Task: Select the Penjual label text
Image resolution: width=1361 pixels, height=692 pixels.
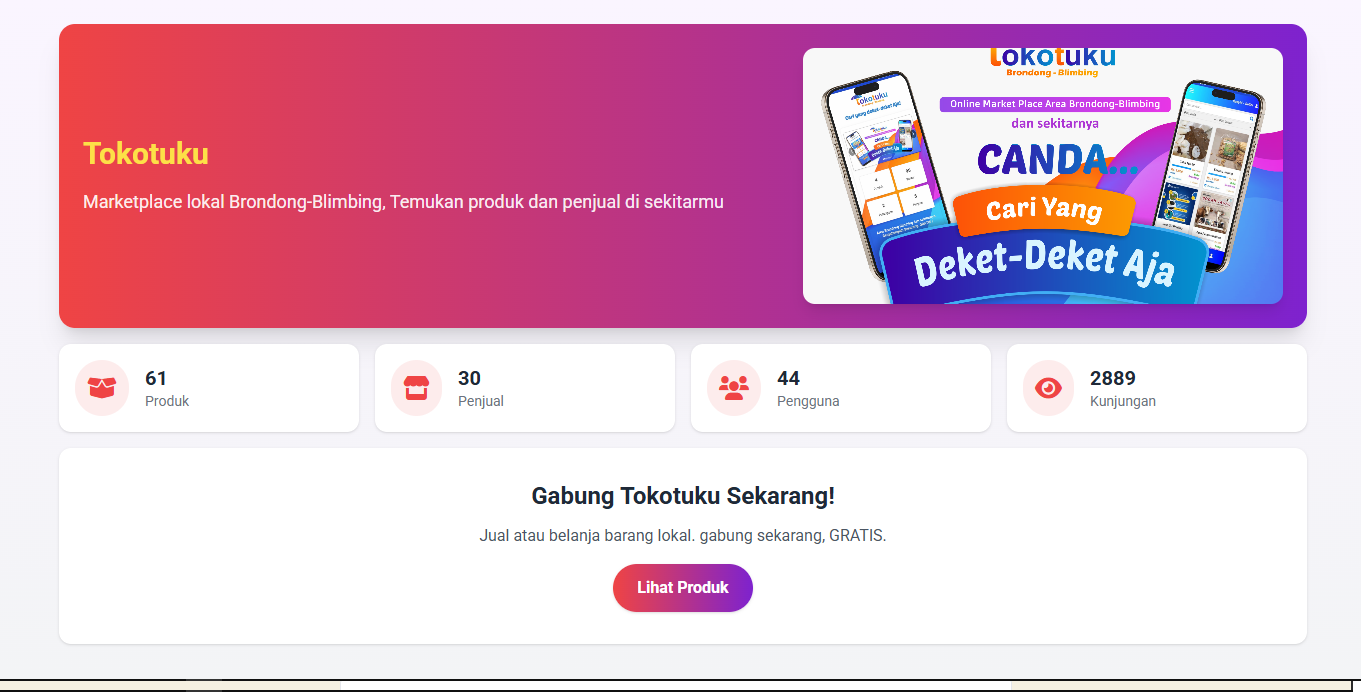Action: pos(481,401)
